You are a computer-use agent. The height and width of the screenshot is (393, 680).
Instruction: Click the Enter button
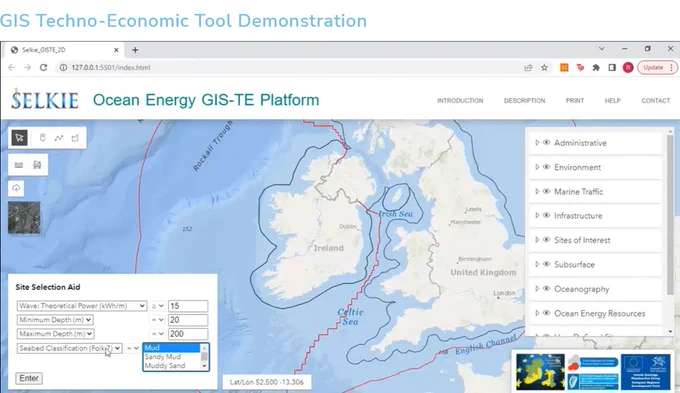coord(29,378)
